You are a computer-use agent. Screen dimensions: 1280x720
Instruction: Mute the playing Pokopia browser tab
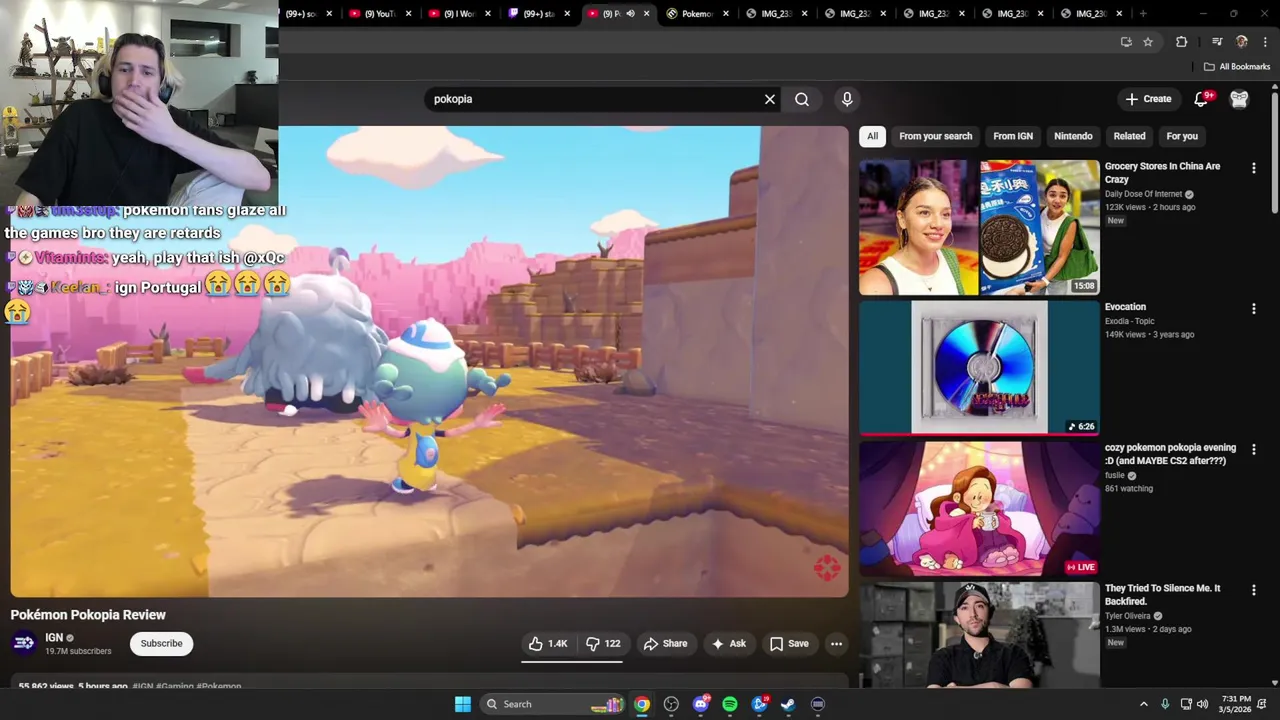[x=630, y=14]
